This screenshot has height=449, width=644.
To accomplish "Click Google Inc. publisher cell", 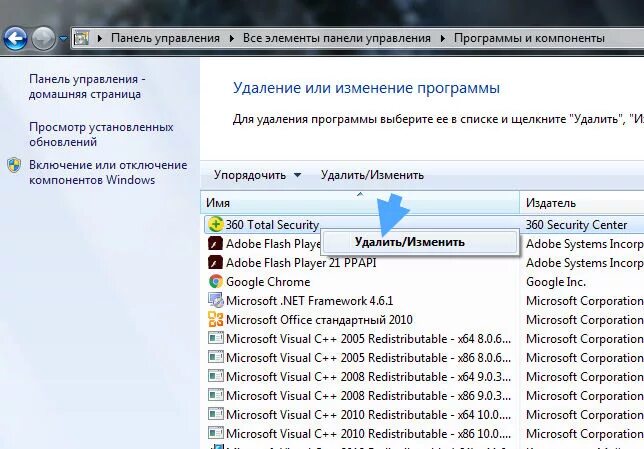I will [x=556, y=282].
